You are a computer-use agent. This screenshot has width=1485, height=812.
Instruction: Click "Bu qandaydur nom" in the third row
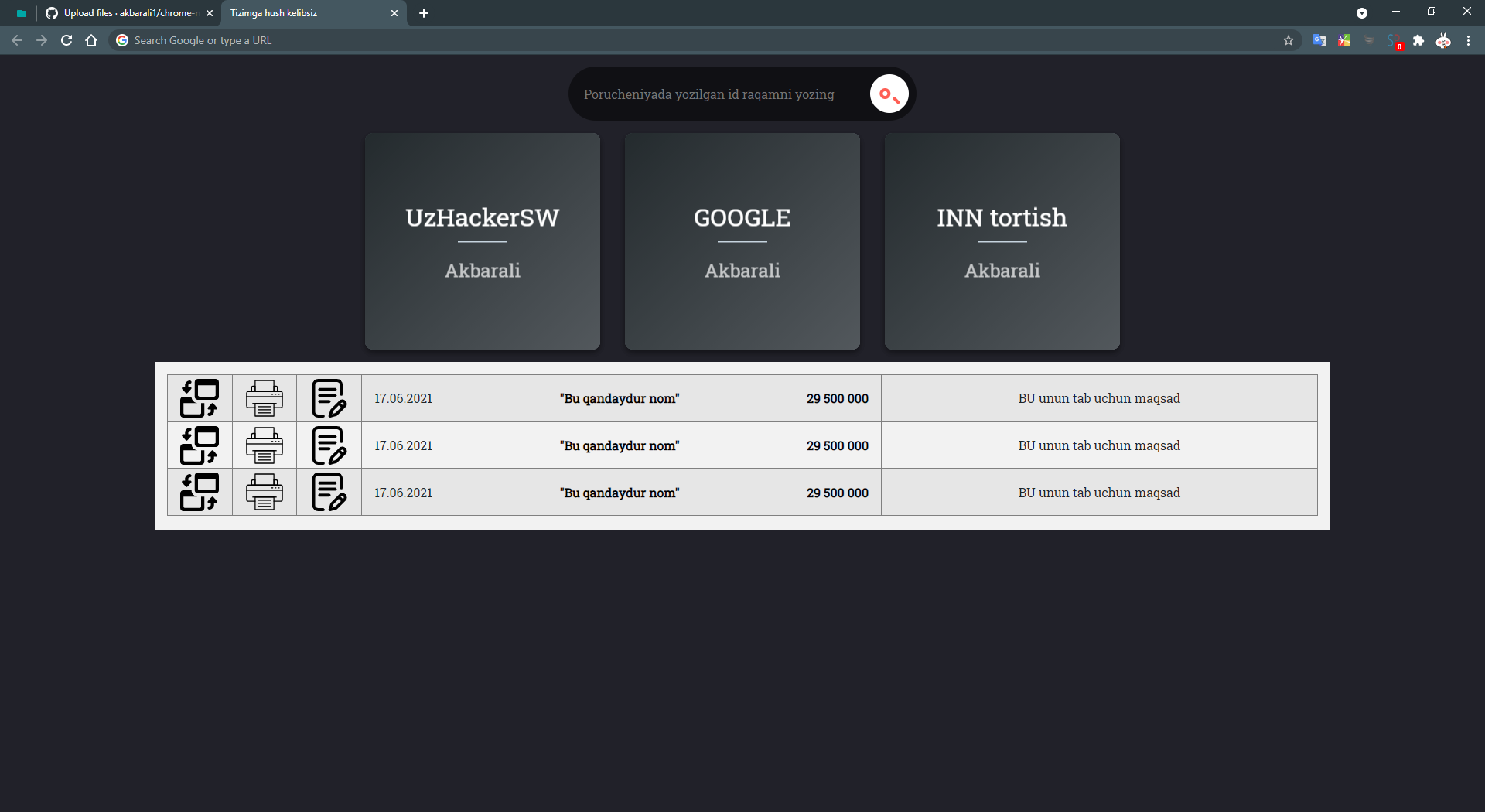click(620, 493)
